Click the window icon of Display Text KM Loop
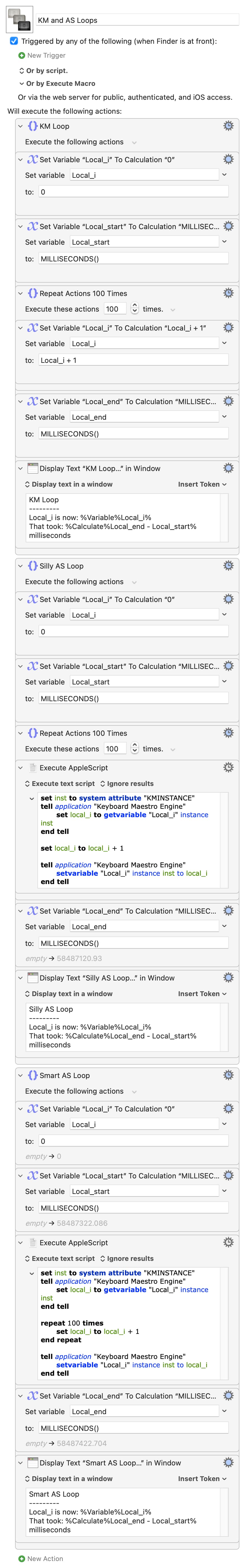 (33, 468)
